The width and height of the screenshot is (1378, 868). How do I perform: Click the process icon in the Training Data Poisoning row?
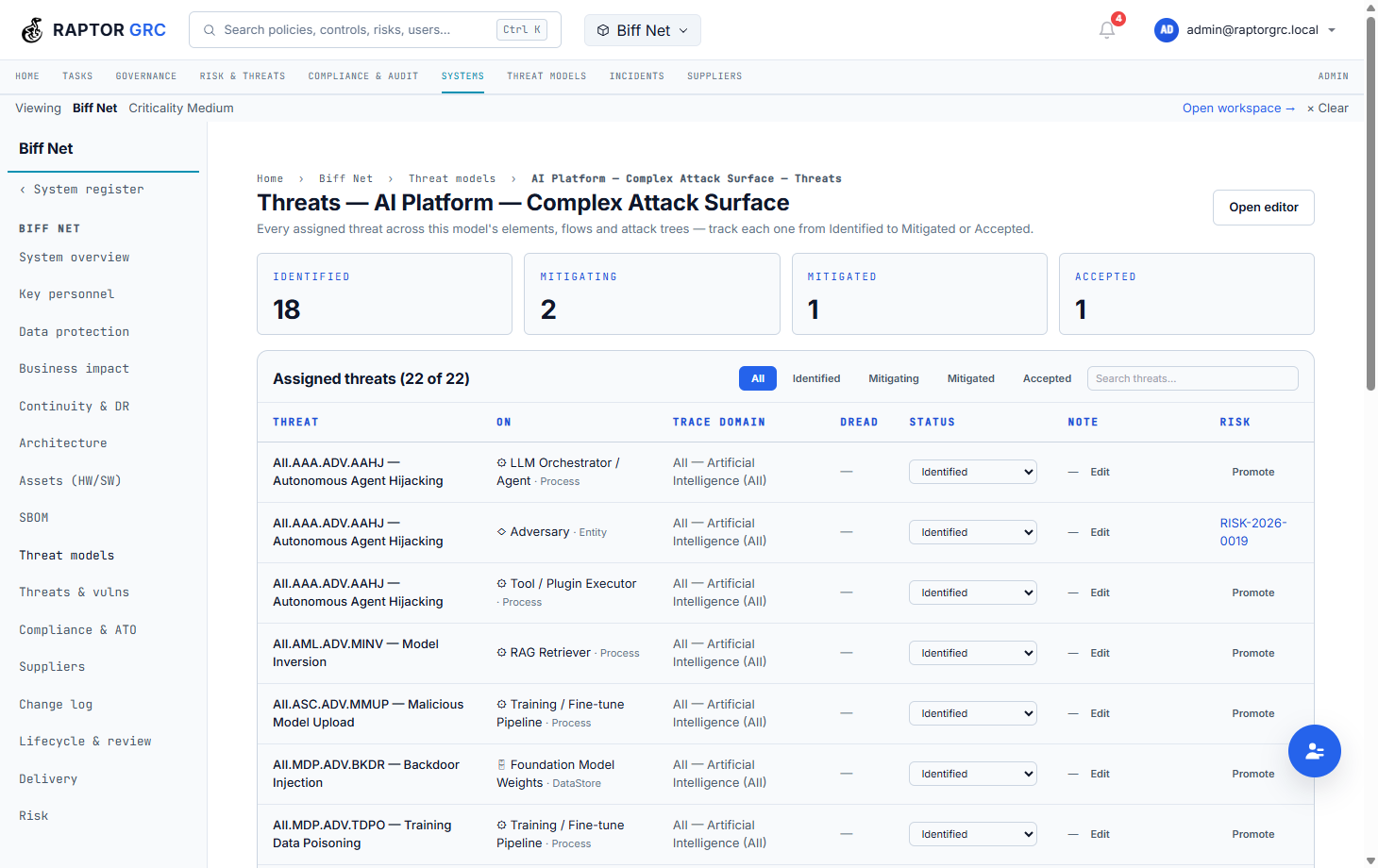click(502, 826)
